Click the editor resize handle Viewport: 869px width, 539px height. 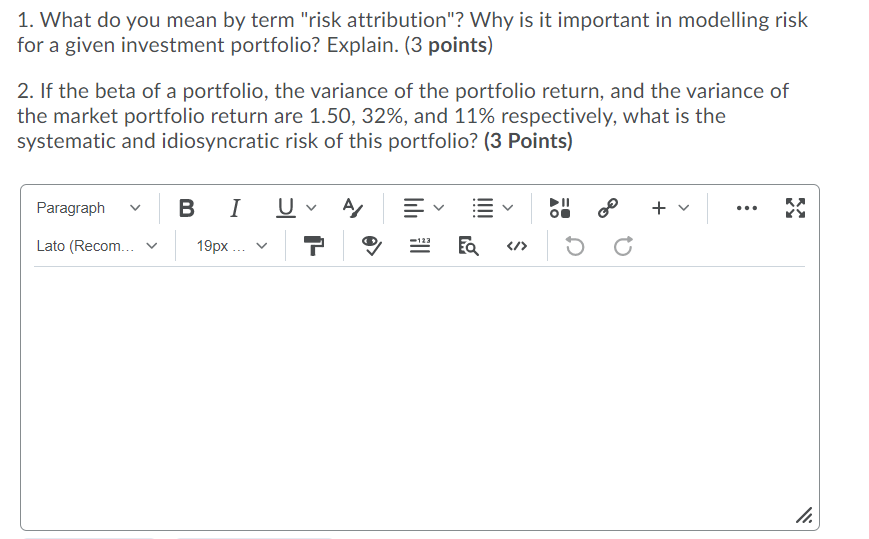pos(804,516)
